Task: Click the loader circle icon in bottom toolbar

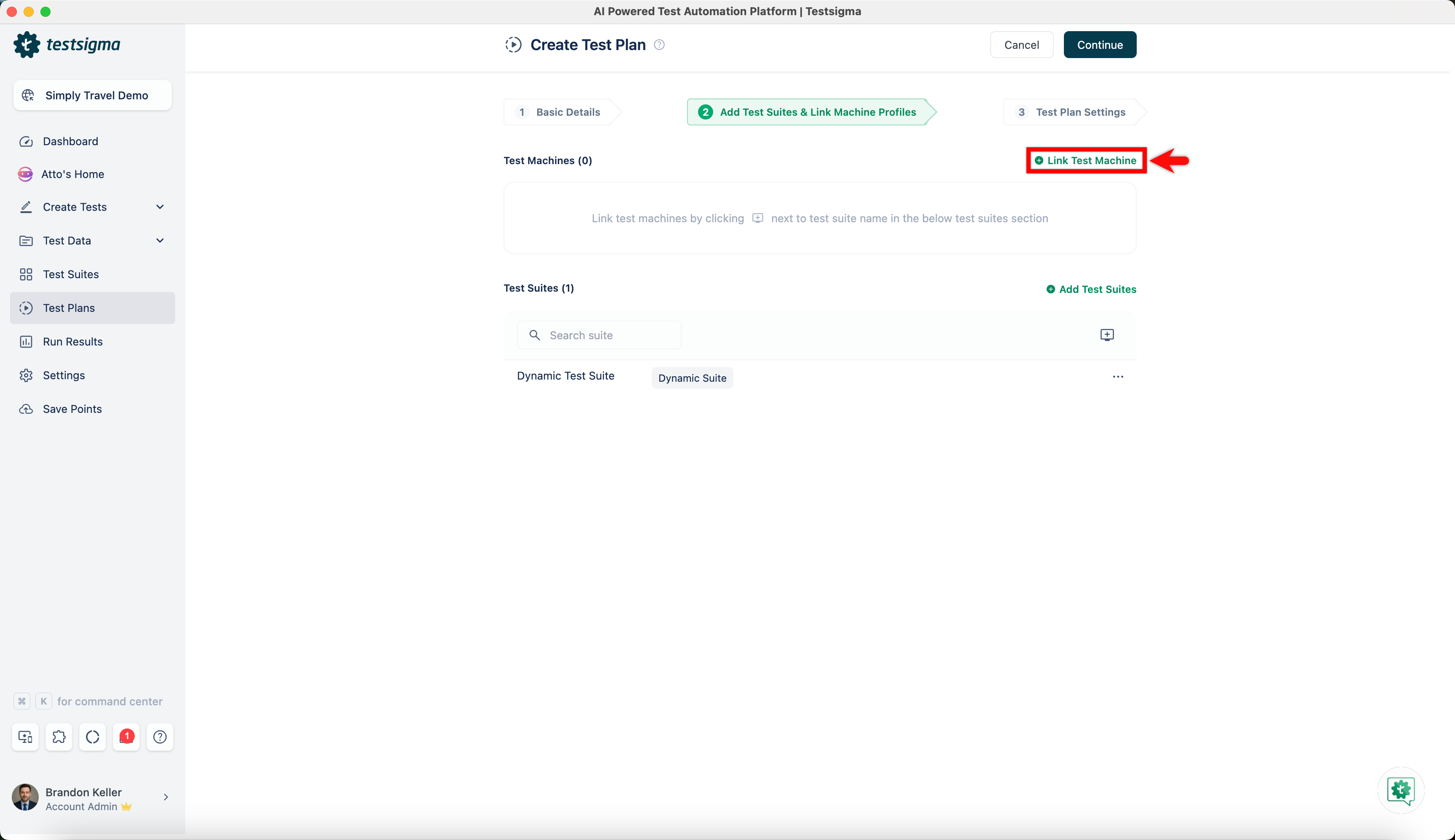Action: (92, 737)
